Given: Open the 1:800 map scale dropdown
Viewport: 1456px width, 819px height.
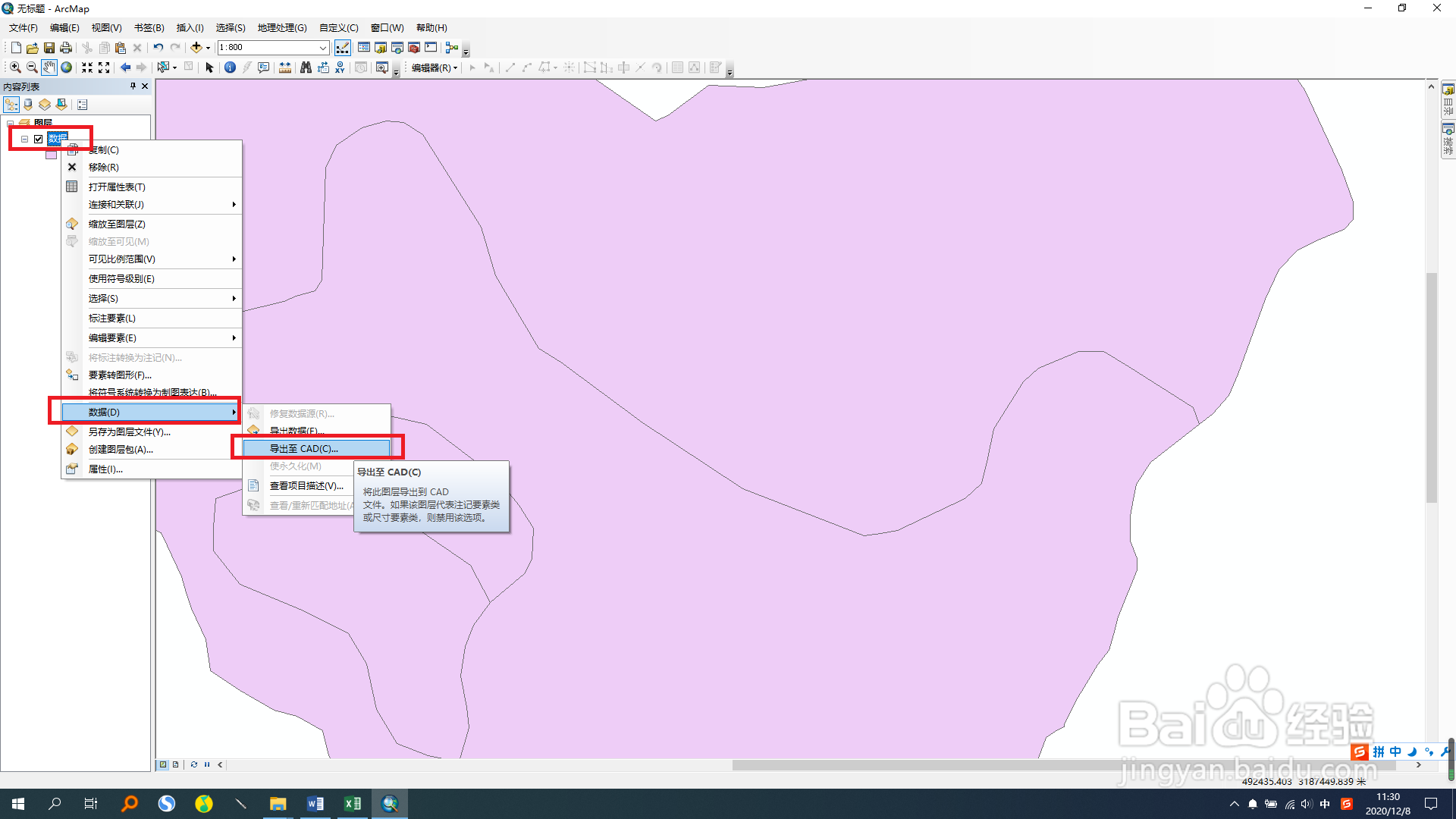Looking at the screenshot, I should click(324, 47).
